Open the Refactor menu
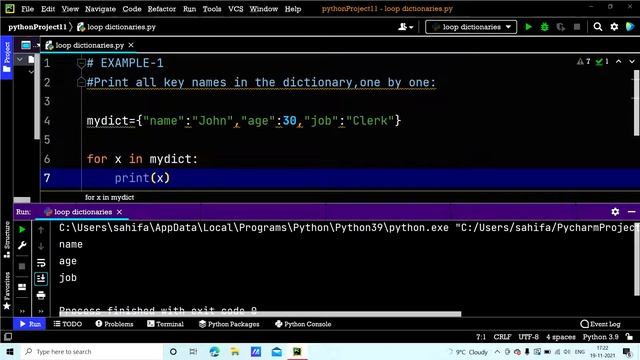 pos(162,9)
